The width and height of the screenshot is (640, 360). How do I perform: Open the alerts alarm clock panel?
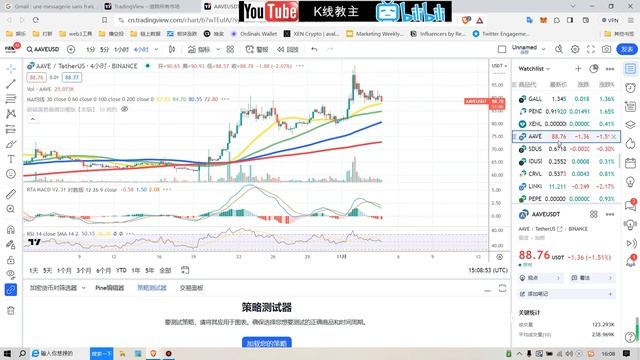631,88
